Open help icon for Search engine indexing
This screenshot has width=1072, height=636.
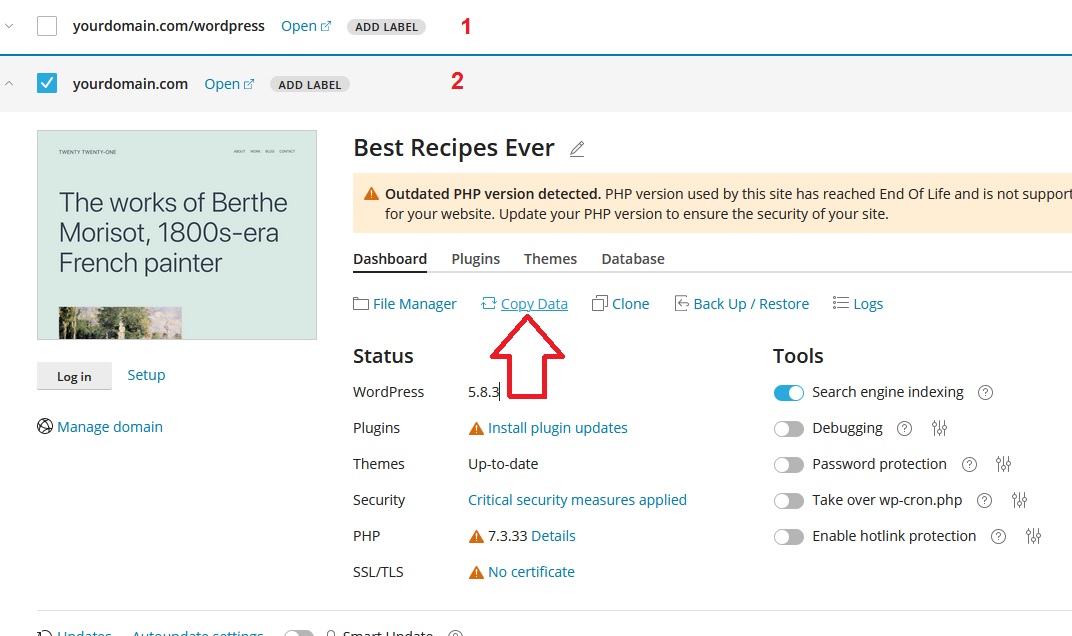tap(985, 392)
